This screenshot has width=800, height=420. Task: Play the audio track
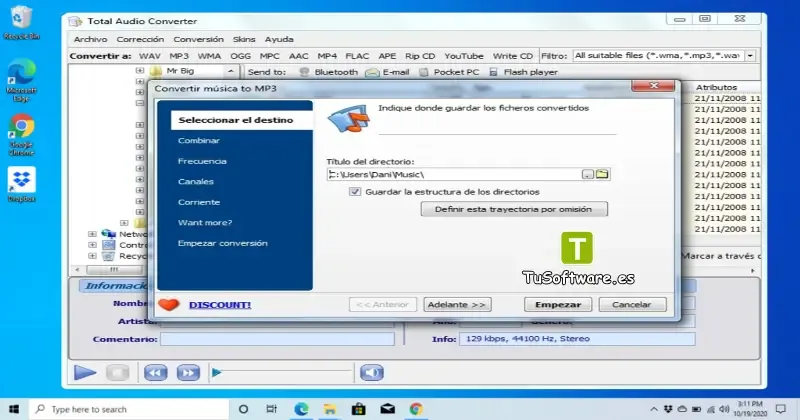pyautogui.click(x=85, y=373)
